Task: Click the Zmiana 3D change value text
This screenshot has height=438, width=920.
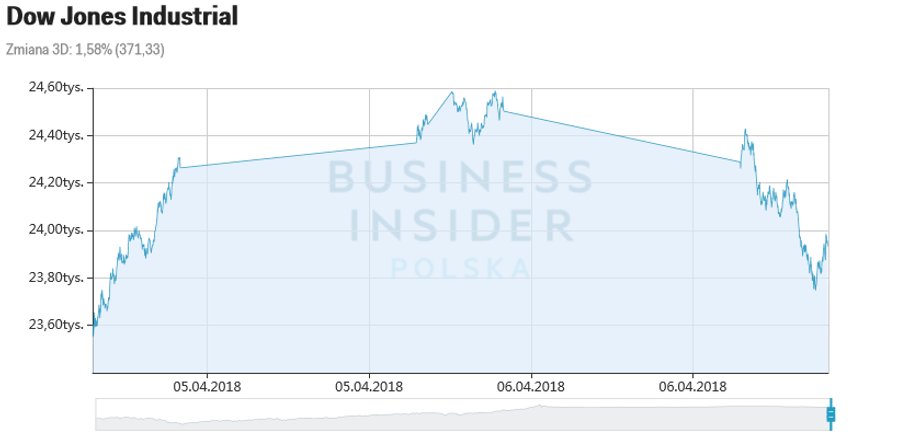Action: tap(85, 50)
